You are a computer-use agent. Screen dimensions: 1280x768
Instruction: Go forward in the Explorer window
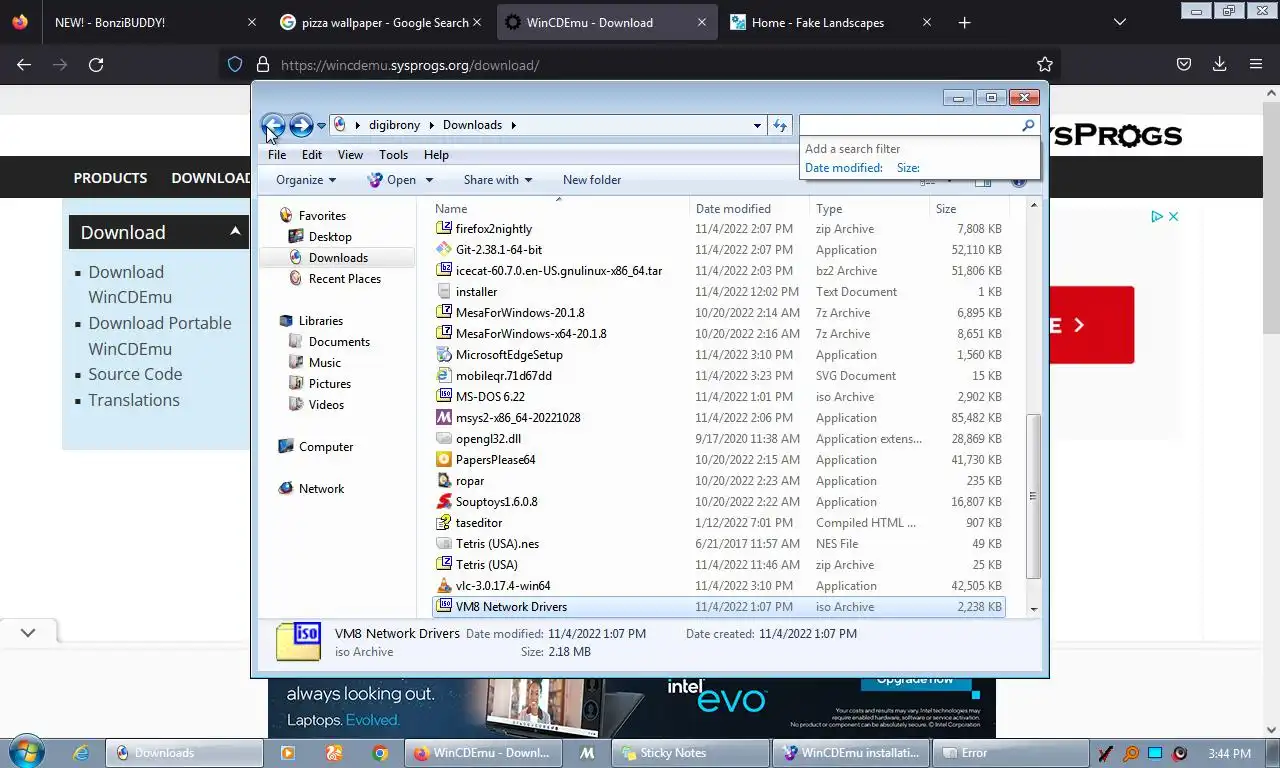point(301,125)
